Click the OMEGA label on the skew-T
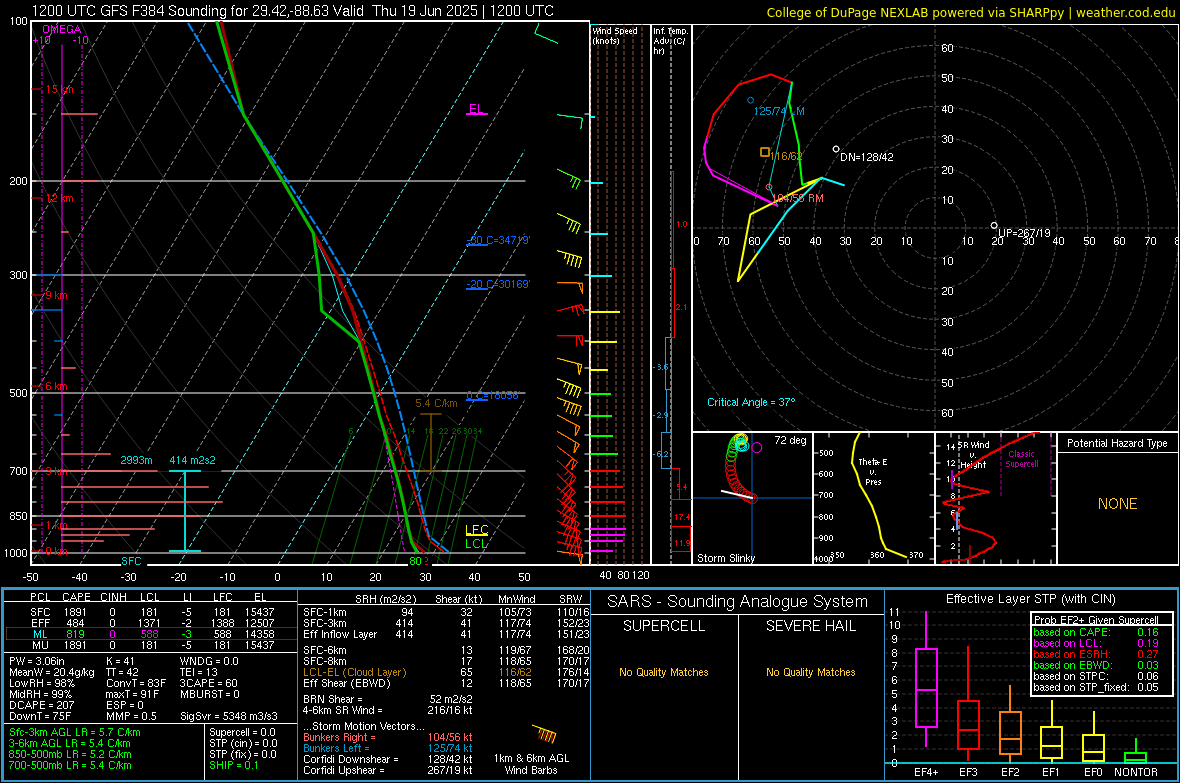Image resolution: width=1180 pixels, height=783 pixels. 61,29
